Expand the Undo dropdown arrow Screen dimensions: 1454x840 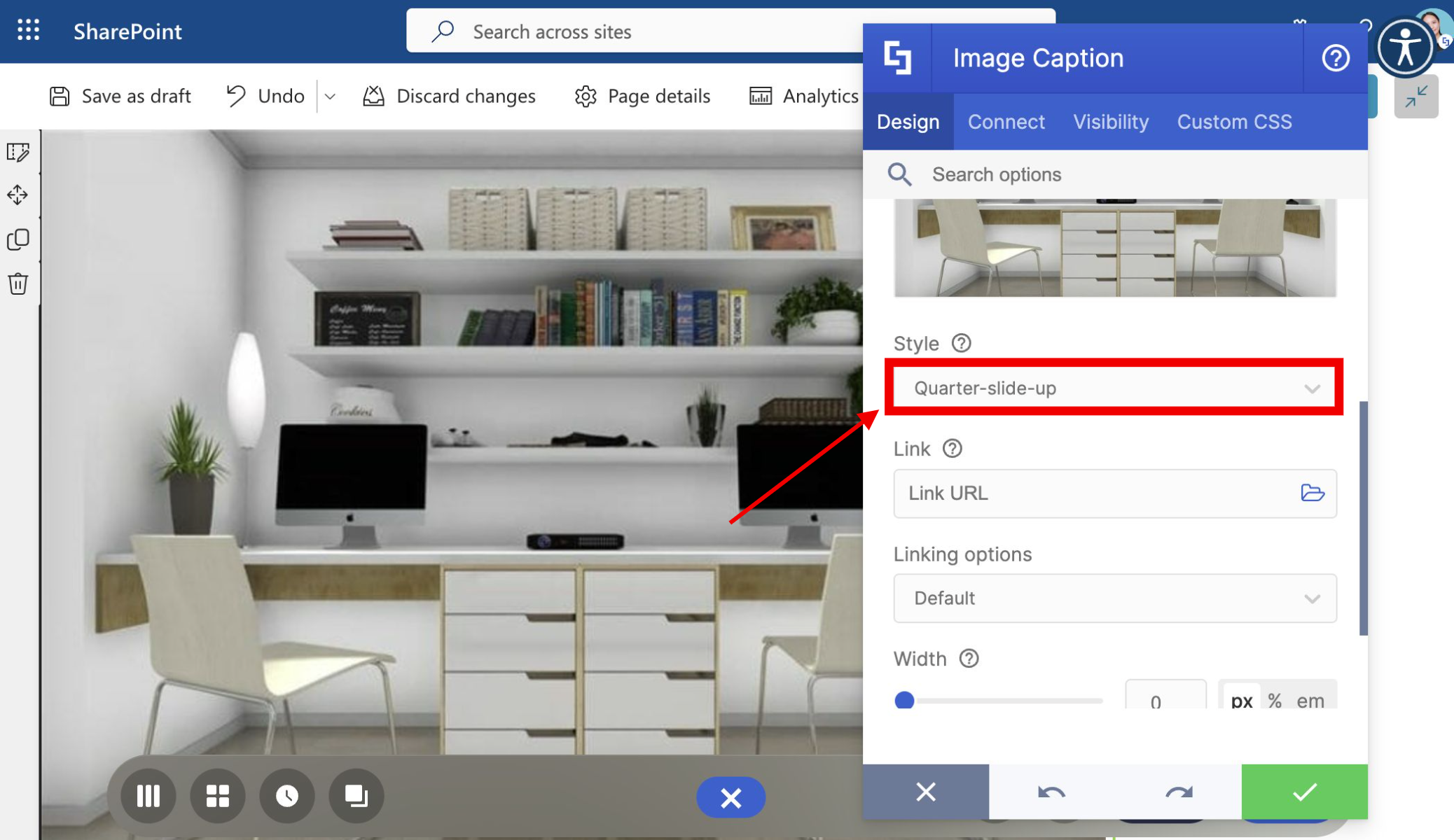pyautogui.click(x=330, y=97)
